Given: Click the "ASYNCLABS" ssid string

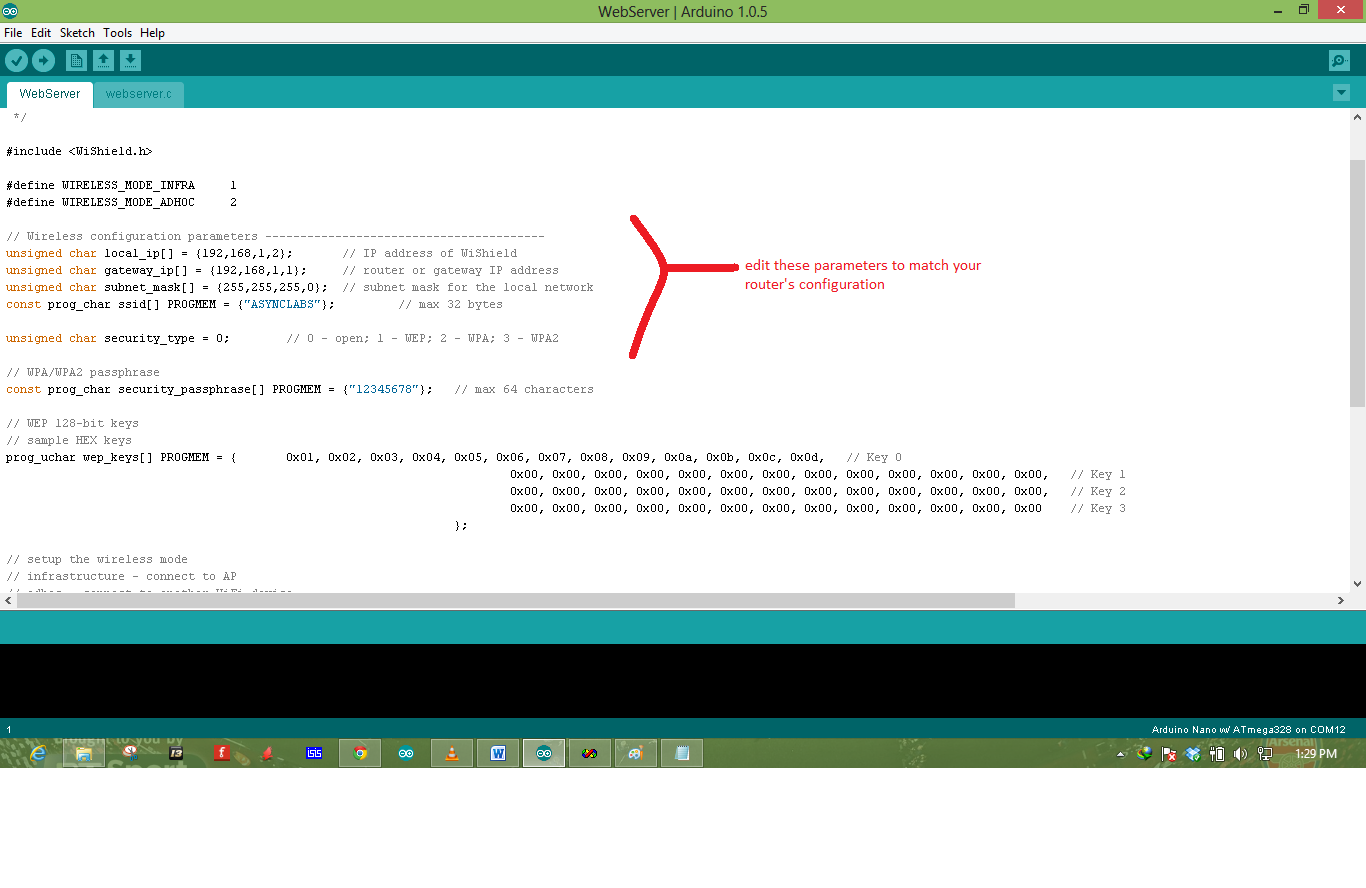Looking at the screenshot, I should (282, 304).
